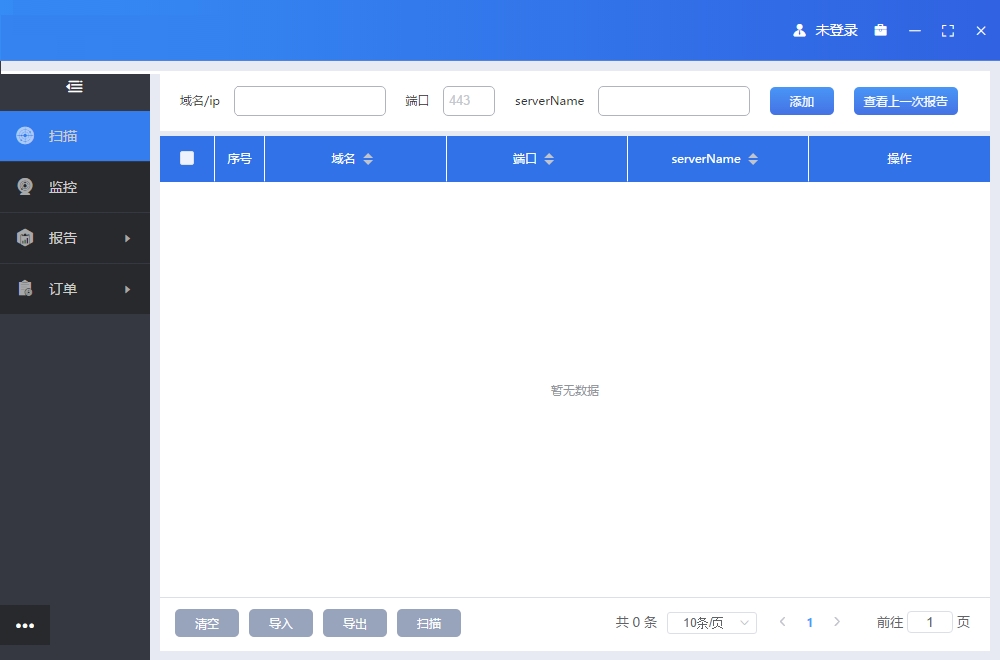Focus the 端口 input field showing 443

(469, 101)
